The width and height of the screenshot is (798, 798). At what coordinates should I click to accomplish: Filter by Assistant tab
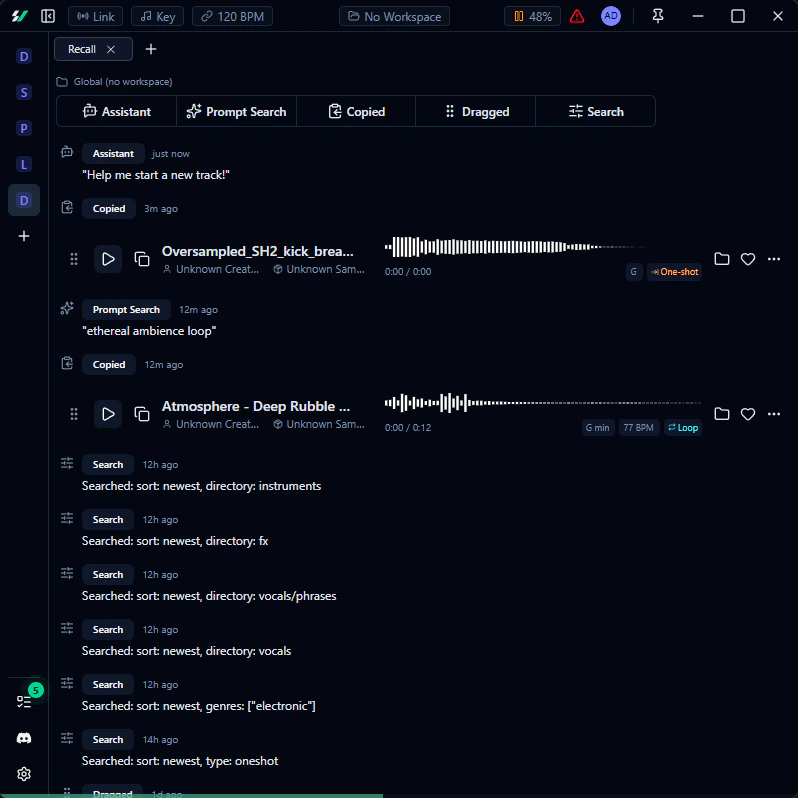click(x=117, y=111)
